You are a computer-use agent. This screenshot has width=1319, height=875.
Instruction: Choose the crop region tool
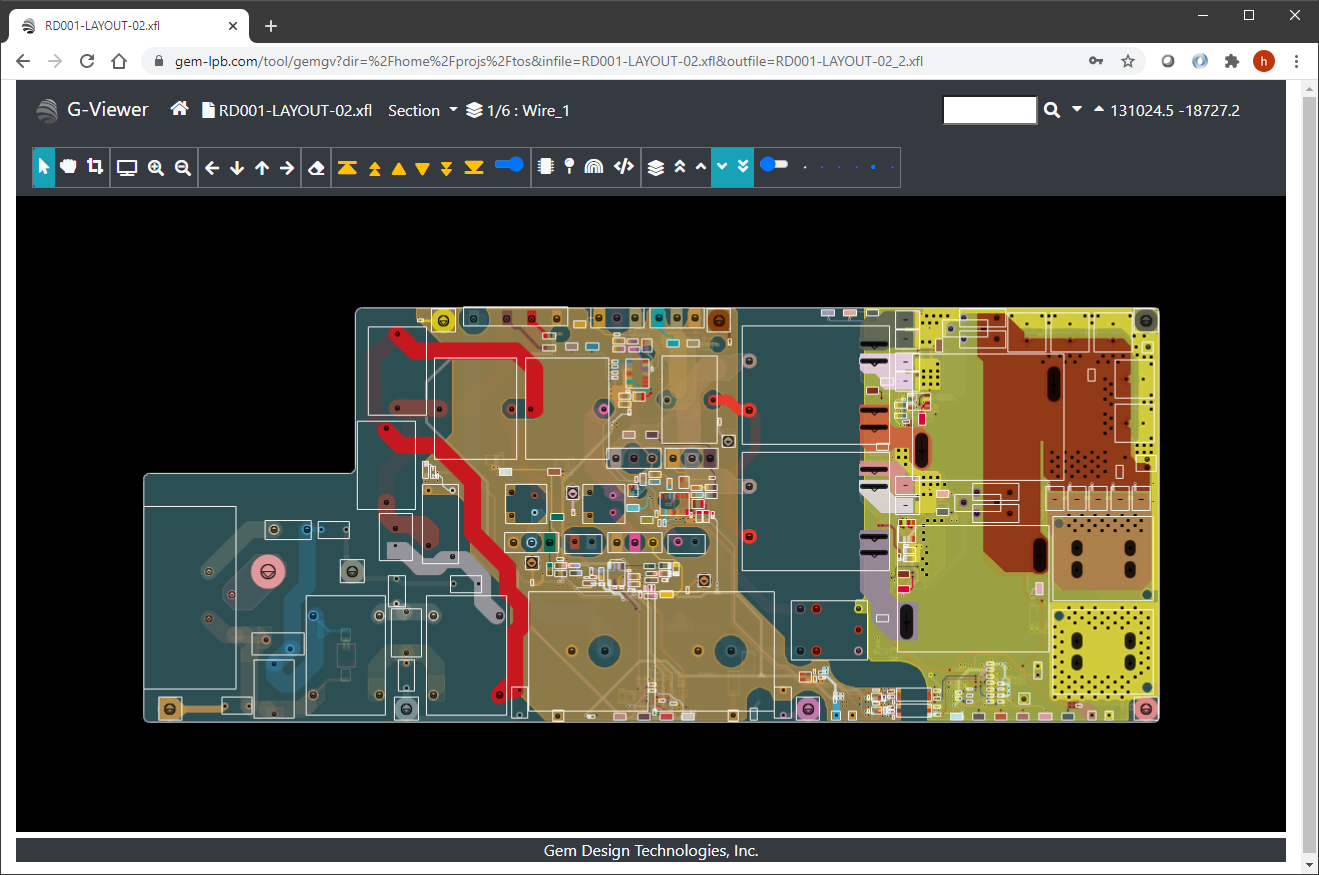pos(95,167)
